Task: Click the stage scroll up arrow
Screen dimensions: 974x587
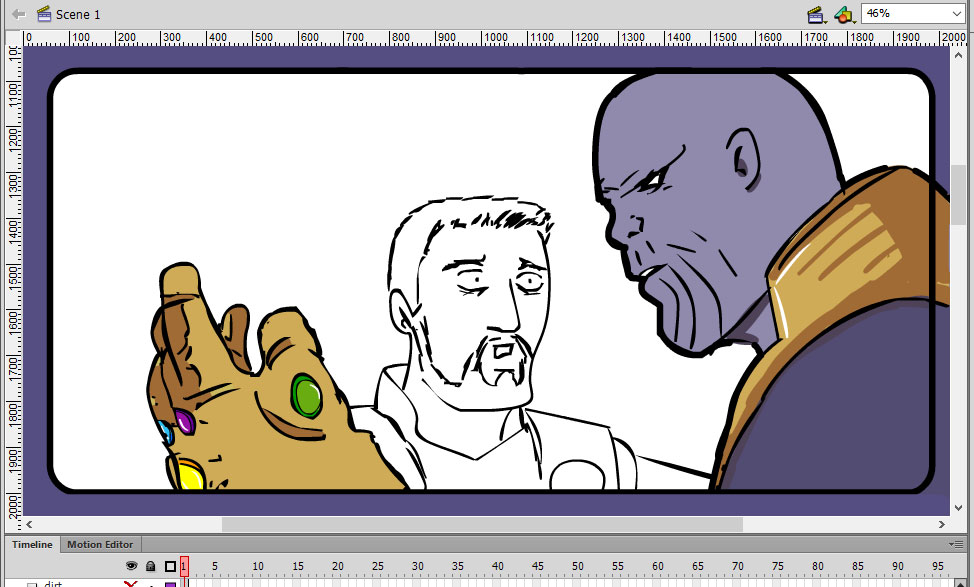Action: tap(958, 55)
